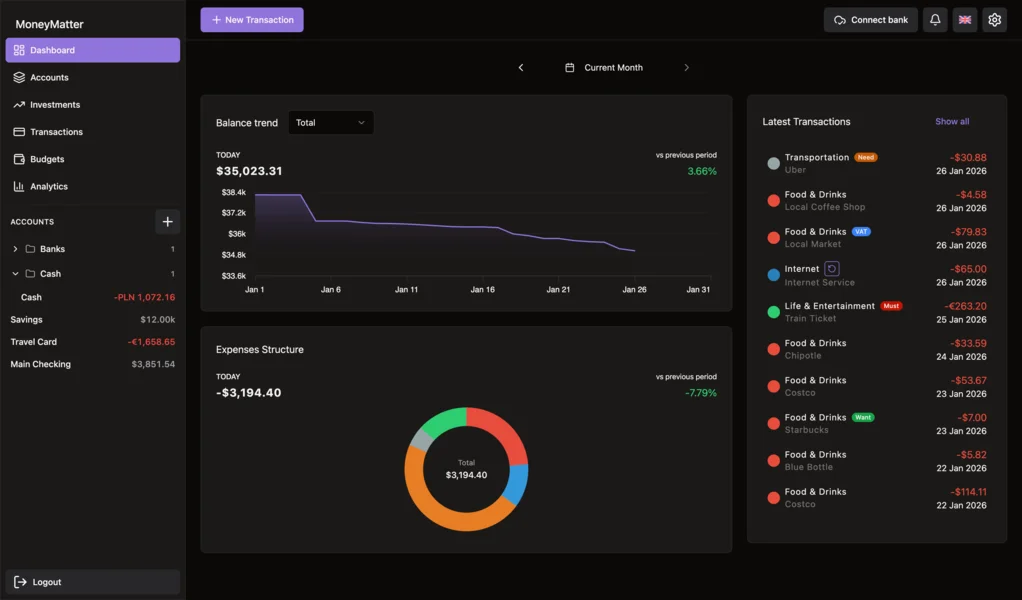Click the Transactions card icon in sidebar
Viewport: 1022px width, 600px height.
coord(20,131)
